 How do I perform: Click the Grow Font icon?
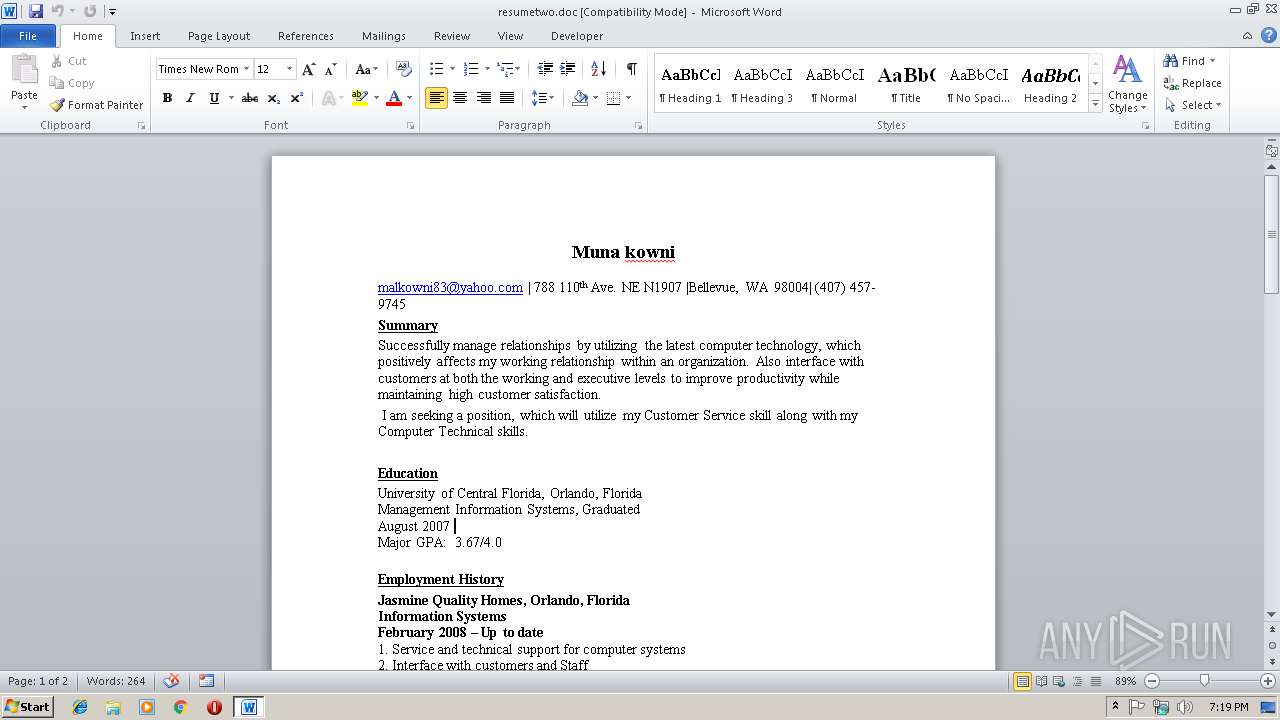tap(308, 69)
